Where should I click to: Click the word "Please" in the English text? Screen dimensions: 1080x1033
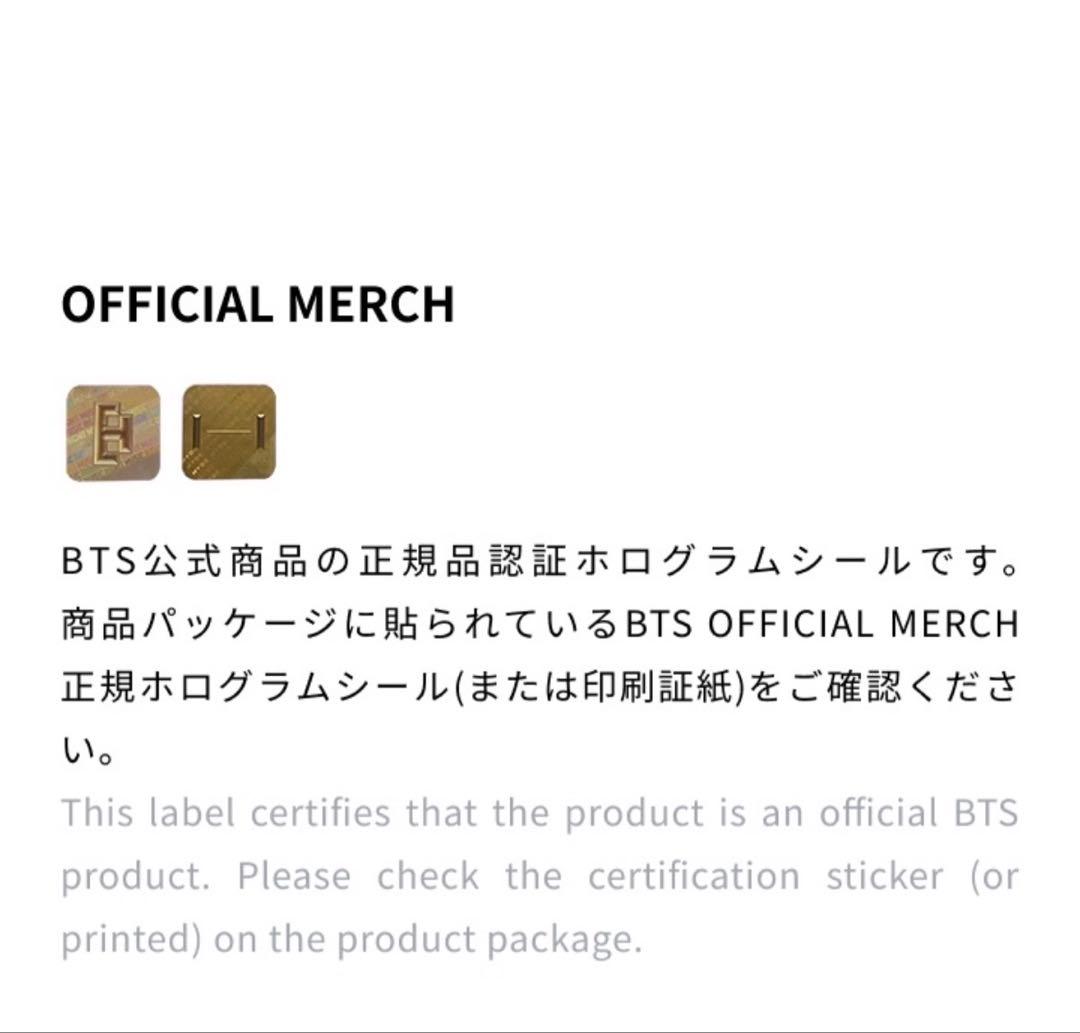tap(294, 877)
